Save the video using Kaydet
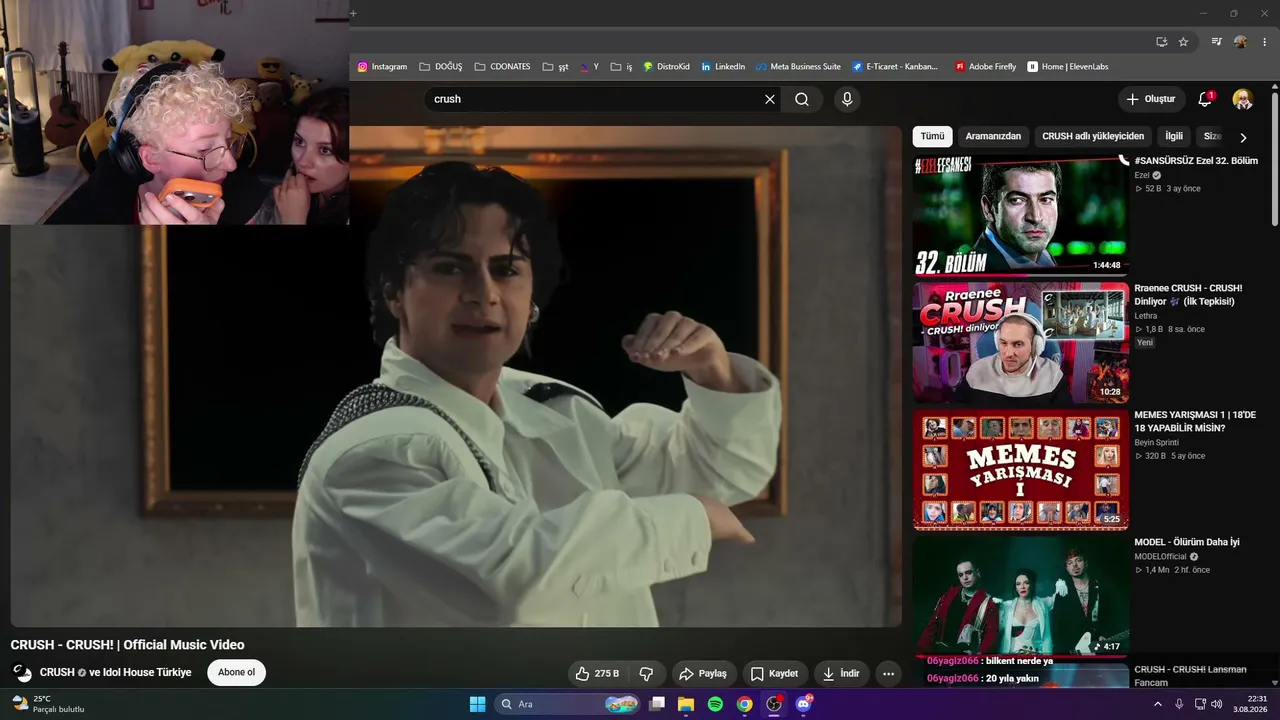The width and height of the screenshot is (1280, 720). 775,674
